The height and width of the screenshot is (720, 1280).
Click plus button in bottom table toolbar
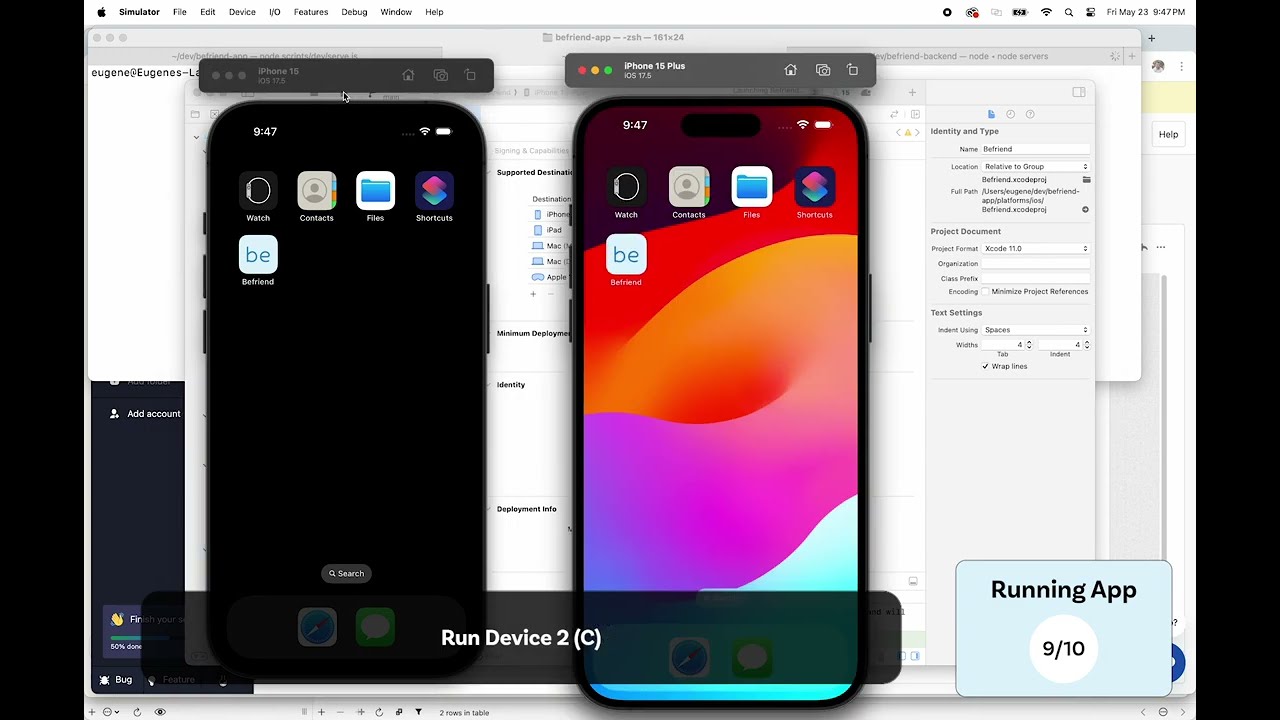tap(321, 712)
